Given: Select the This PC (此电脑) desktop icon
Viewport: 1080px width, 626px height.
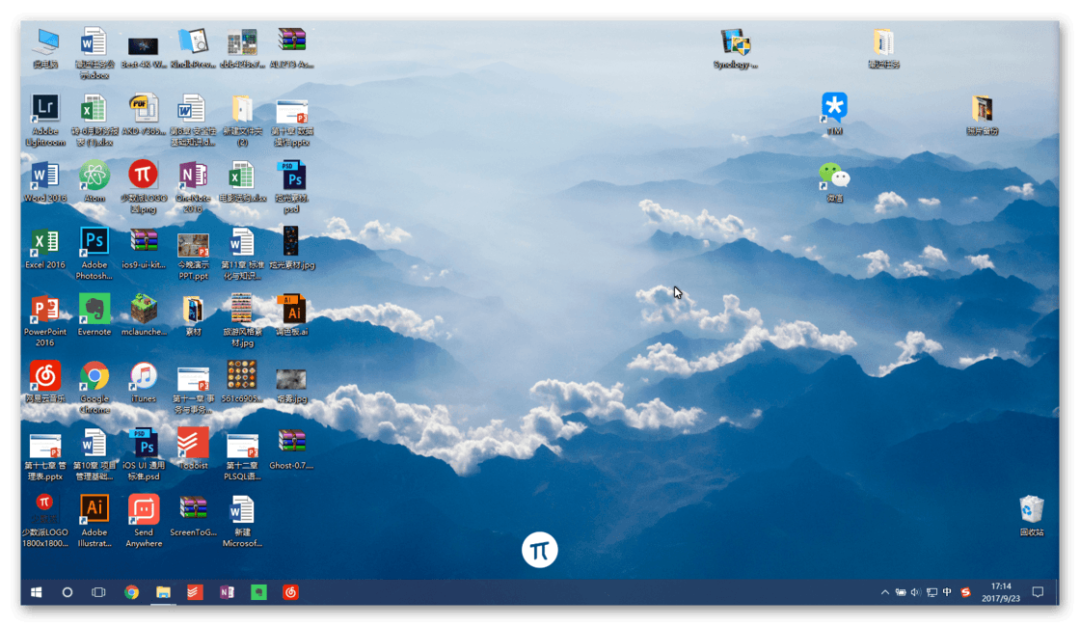Looking at the screenshot, I should click(x=45, y=48).
